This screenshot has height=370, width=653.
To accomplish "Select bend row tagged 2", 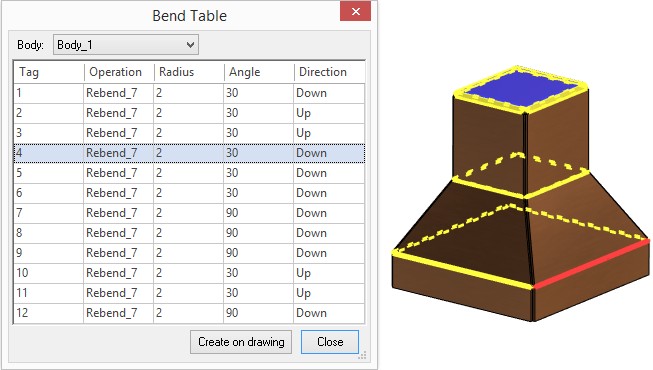I will pos(189,113).
